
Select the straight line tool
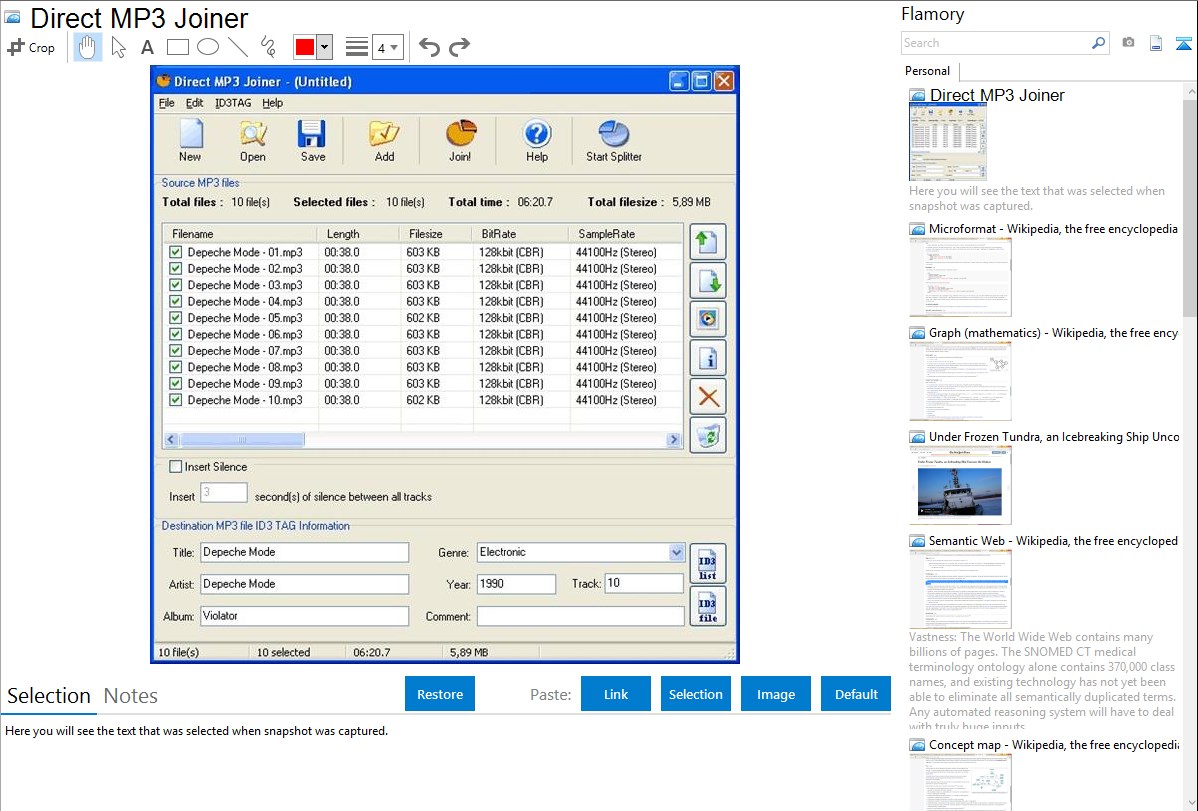(238, 47)
